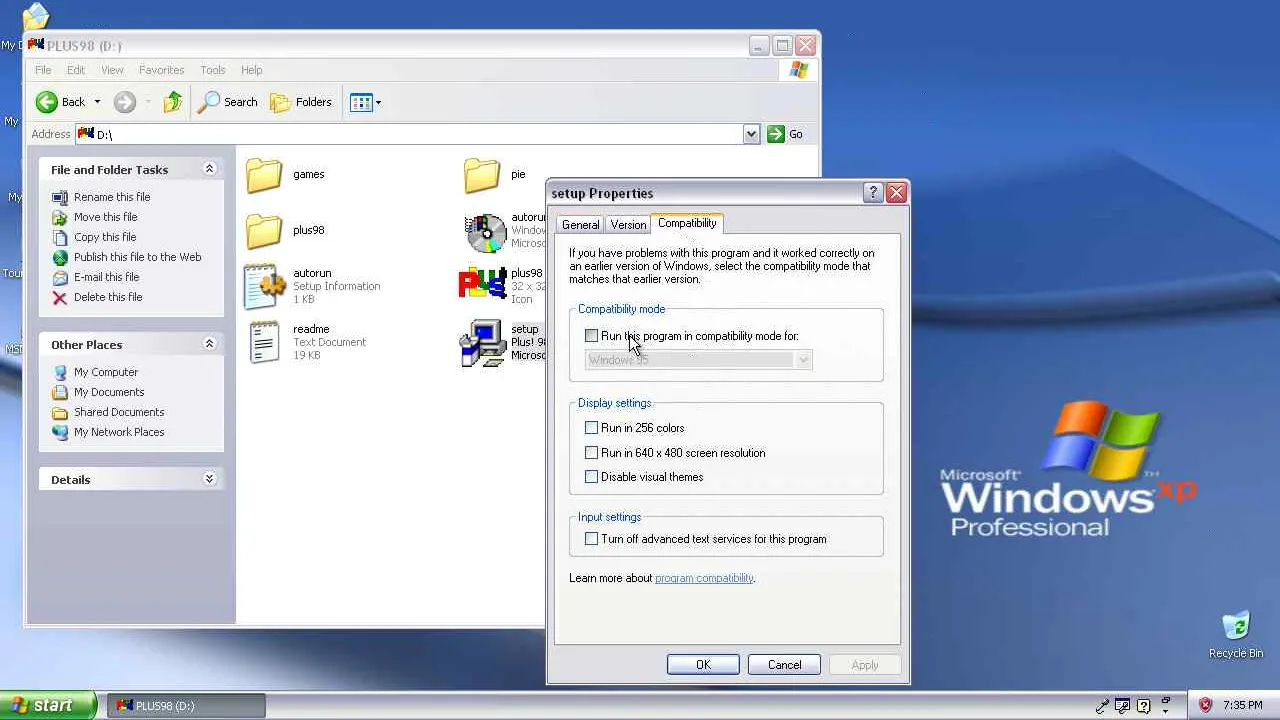Click the Forward arrow icon in Explorer
The width and height of the screenshot is (1280, 720).
tap(124, 102)
